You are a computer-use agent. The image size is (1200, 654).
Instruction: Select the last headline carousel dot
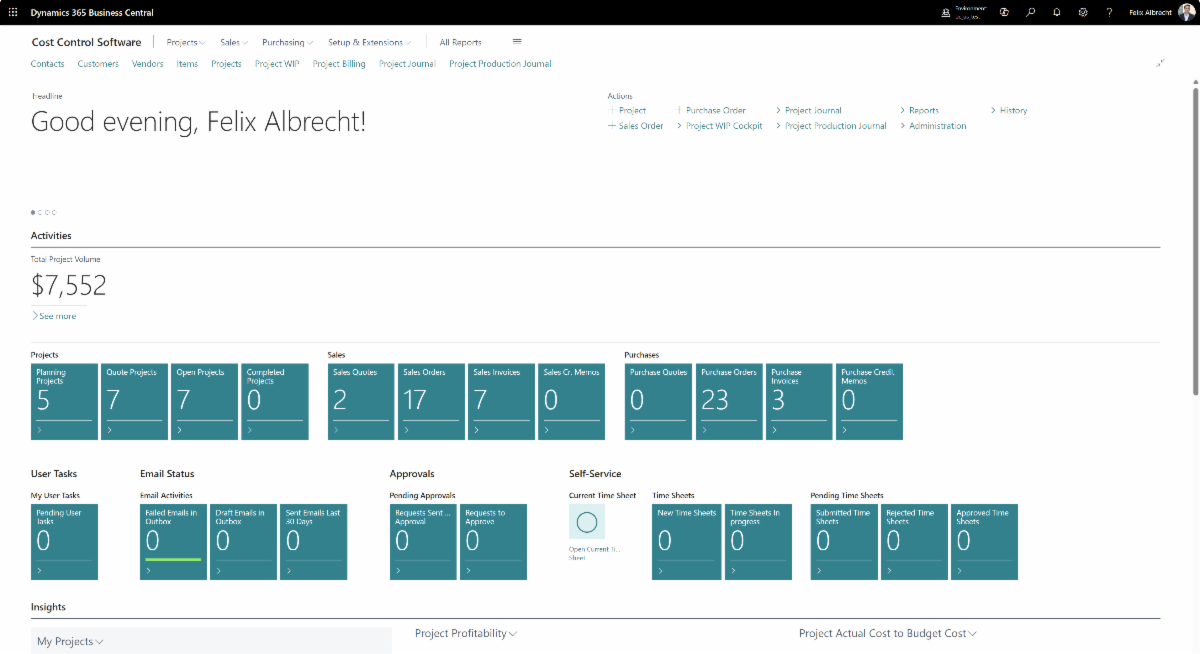pos(54,212)
